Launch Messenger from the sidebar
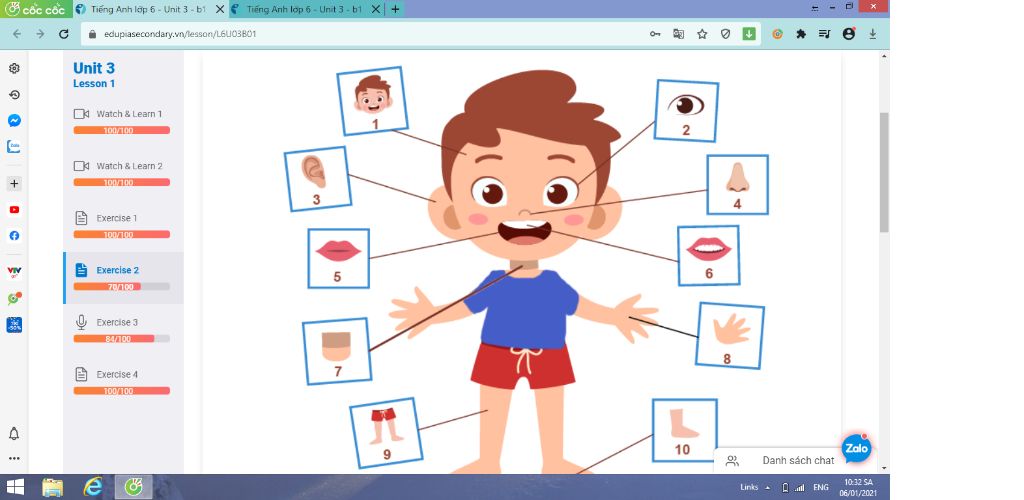 [x=14, y=121]
